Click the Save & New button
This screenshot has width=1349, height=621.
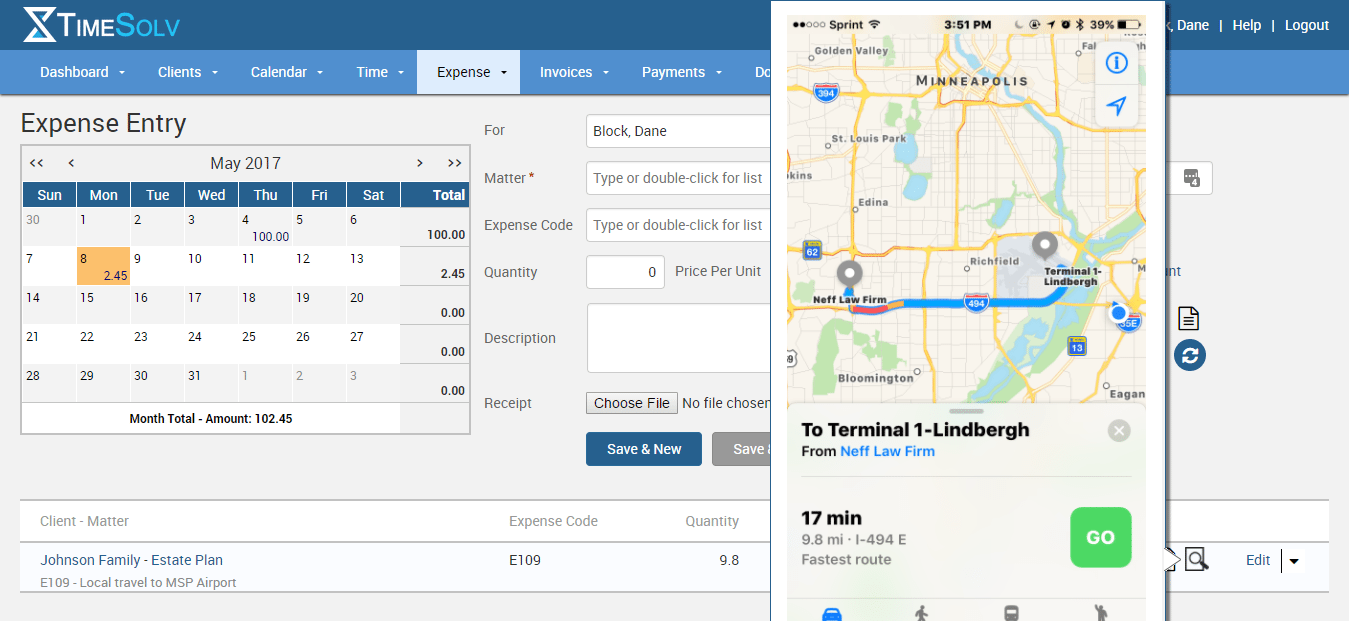[643, 449]
